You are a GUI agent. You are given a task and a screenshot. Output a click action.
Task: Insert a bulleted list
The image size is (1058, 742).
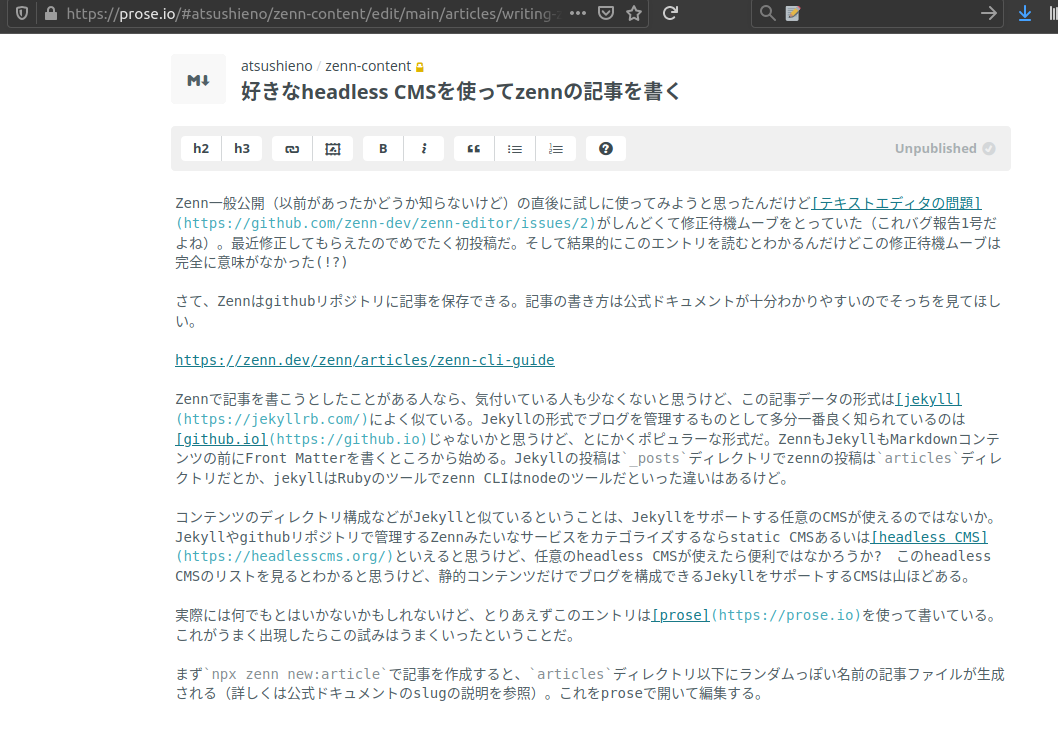515,148
